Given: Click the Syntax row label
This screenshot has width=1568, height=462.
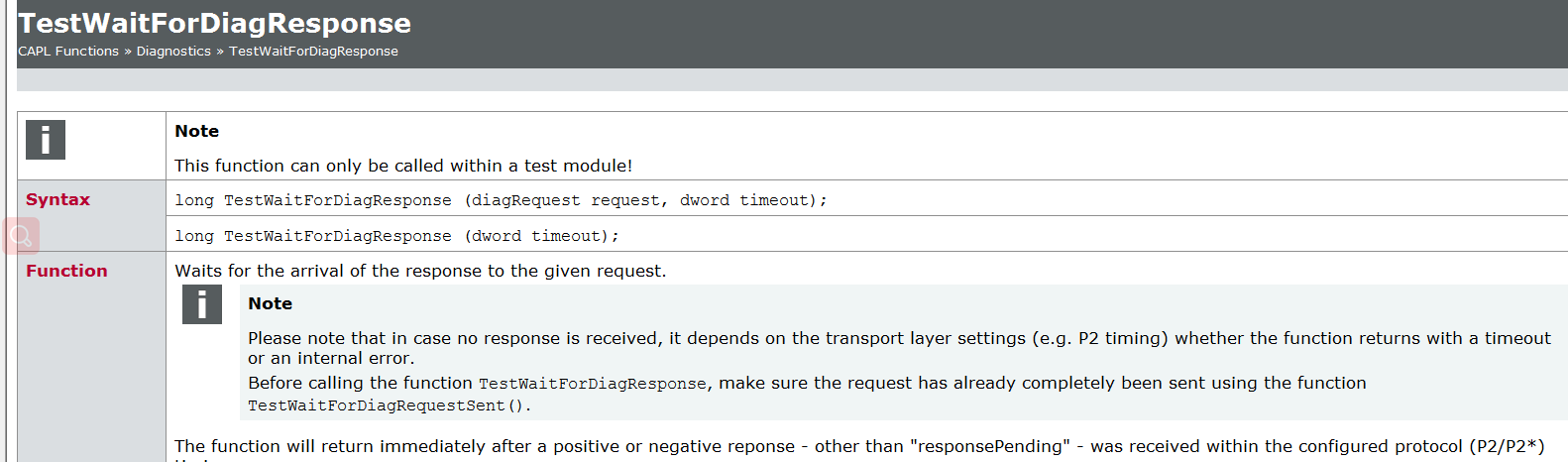Looking at the screenshot, I should click(x=57, y=199).
